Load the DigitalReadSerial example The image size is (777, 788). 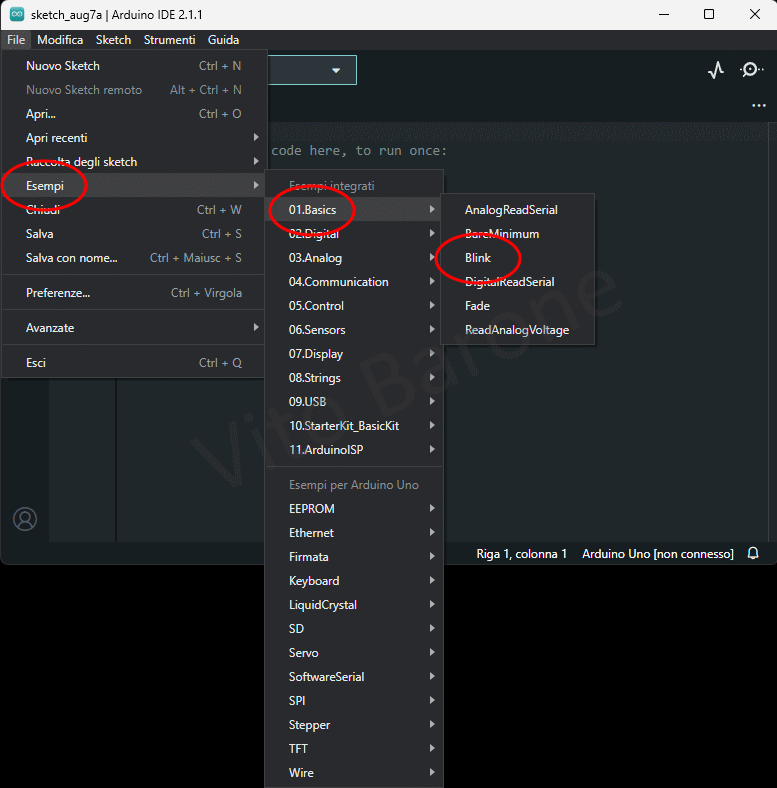click(518, 282)
